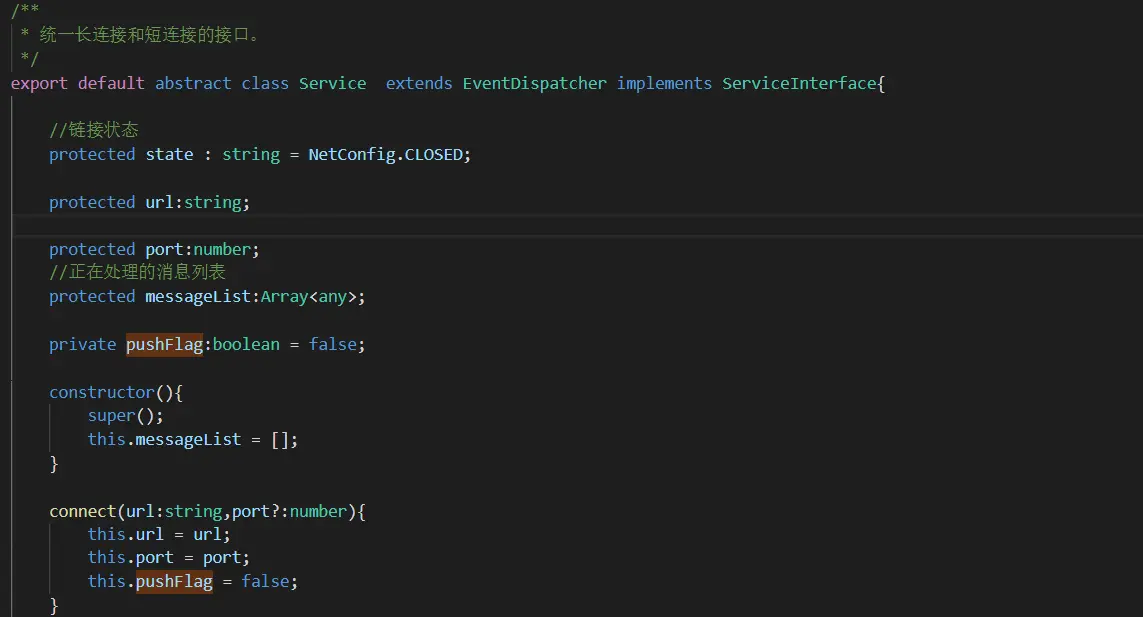The height and width of the screenshot is (617, 1143).
Task: Click 'messageList' in the protected declaration
Action: pyautogui.click(x=198, y=297)
